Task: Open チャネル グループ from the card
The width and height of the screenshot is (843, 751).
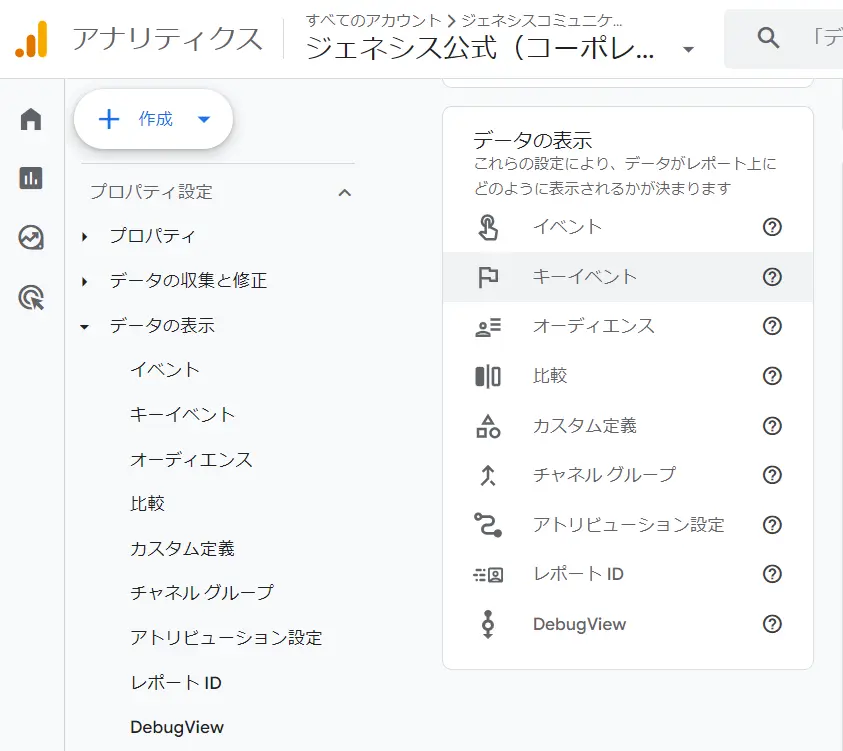Action: (604, 475)
